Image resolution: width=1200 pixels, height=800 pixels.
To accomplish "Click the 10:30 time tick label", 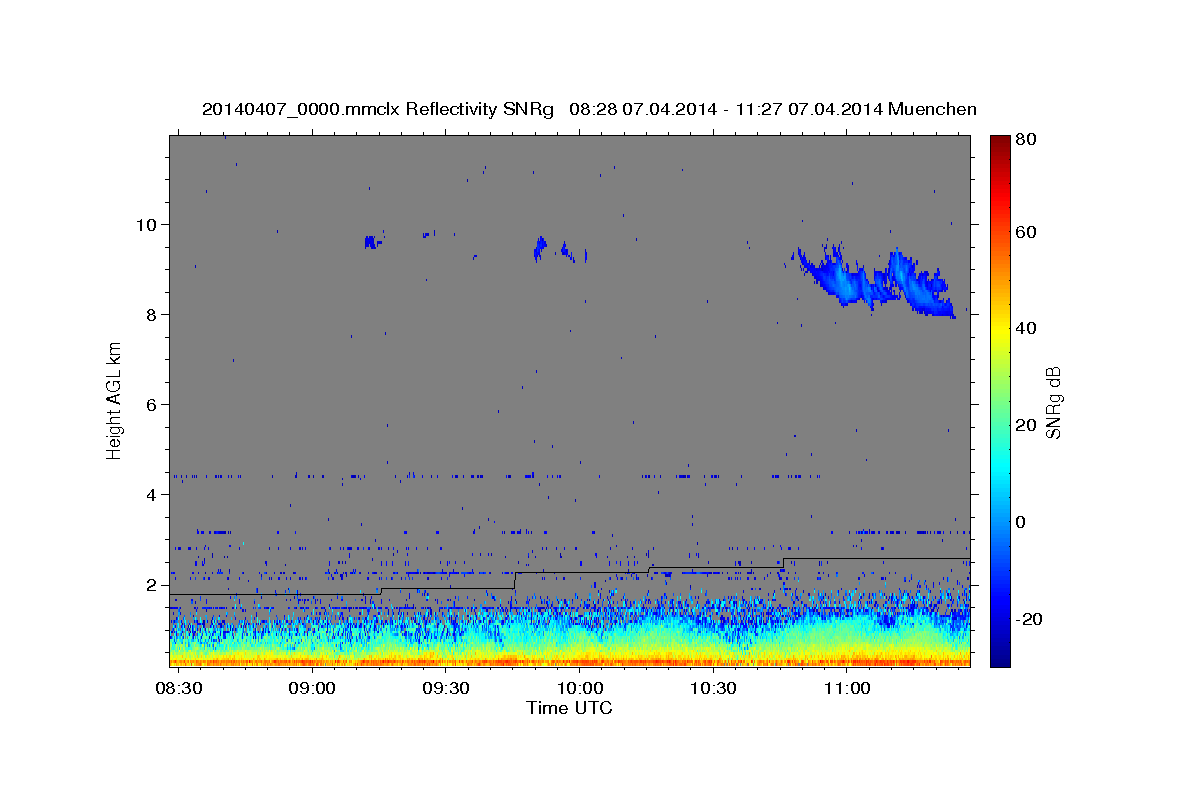I will click(x=713, y=688).
